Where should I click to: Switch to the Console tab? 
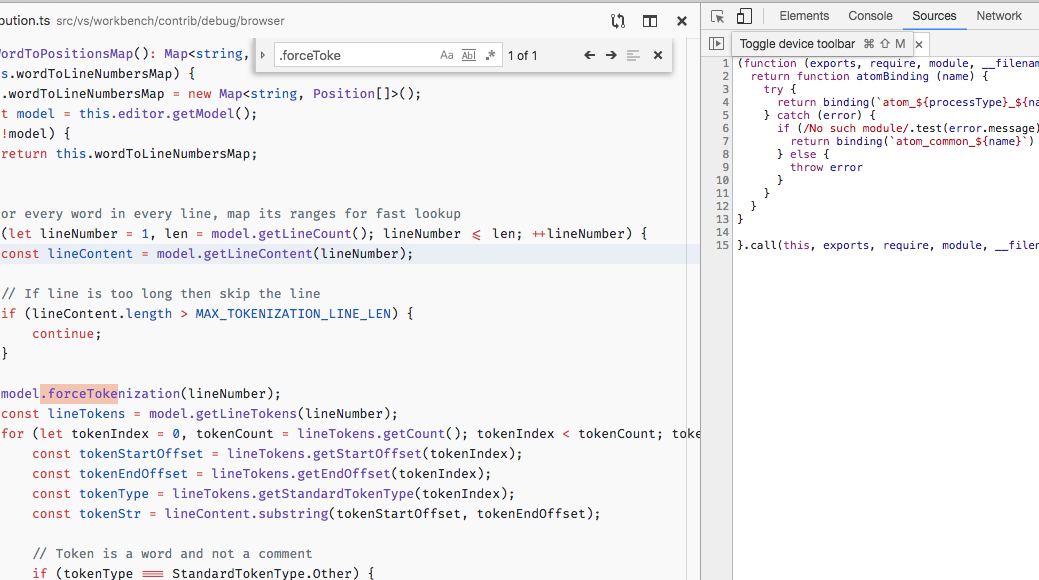870,15
